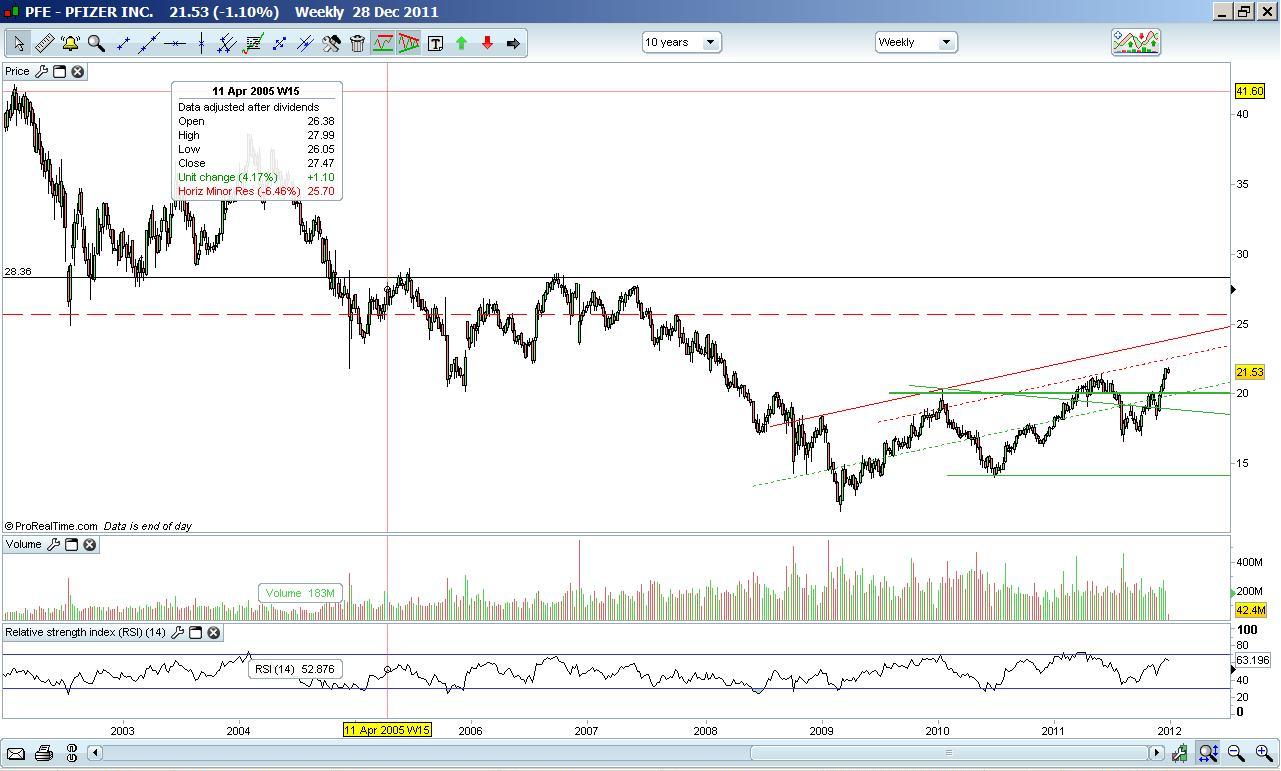This screenshot has height=771, width=1281.
Task: Click the Unit change (4.17%) row
Action: pyautogui.click(x=256, y=177)
